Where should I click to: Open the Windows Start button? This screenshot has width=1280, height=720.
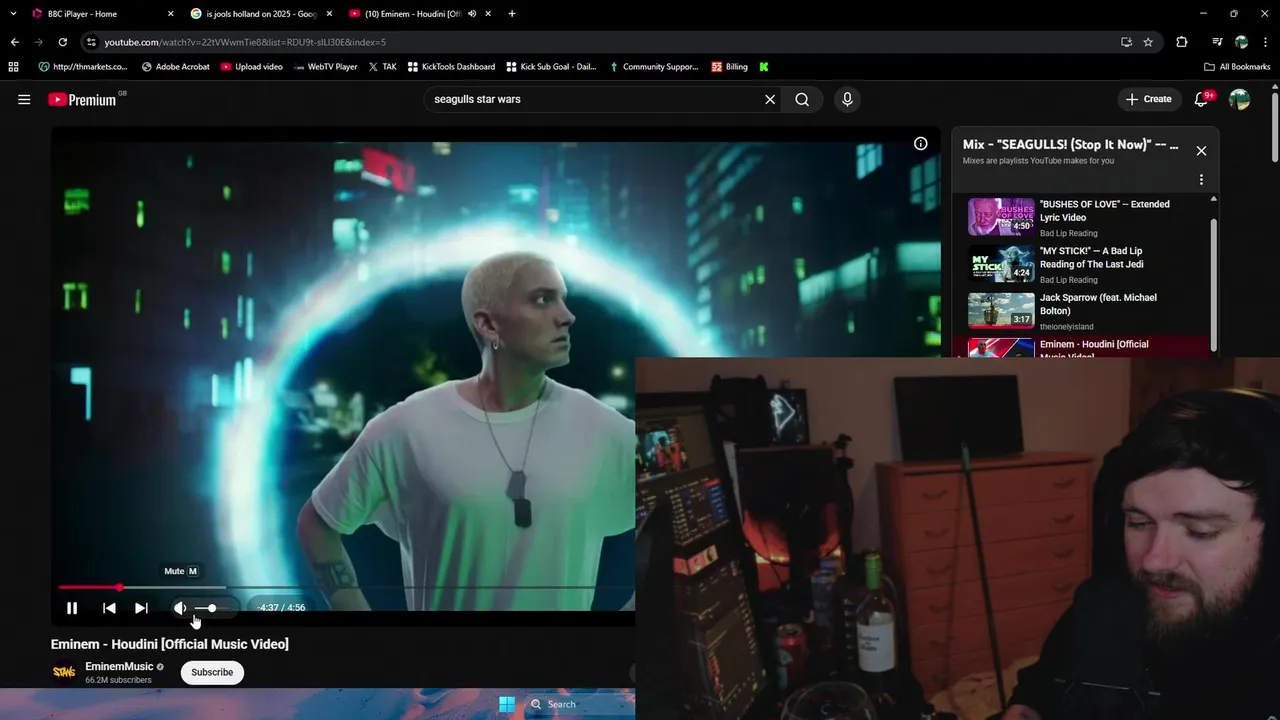coord(507,704)
